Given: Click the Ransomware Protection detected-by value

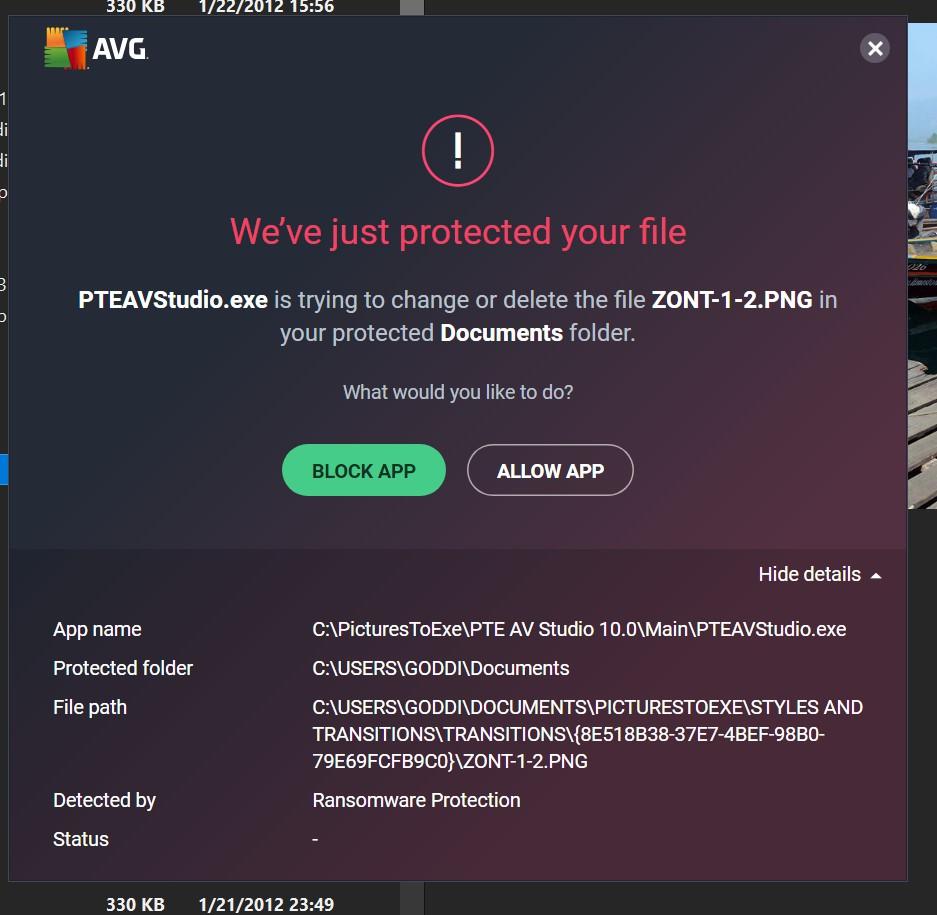Looking at the screenshot, I should click(417, 800).
